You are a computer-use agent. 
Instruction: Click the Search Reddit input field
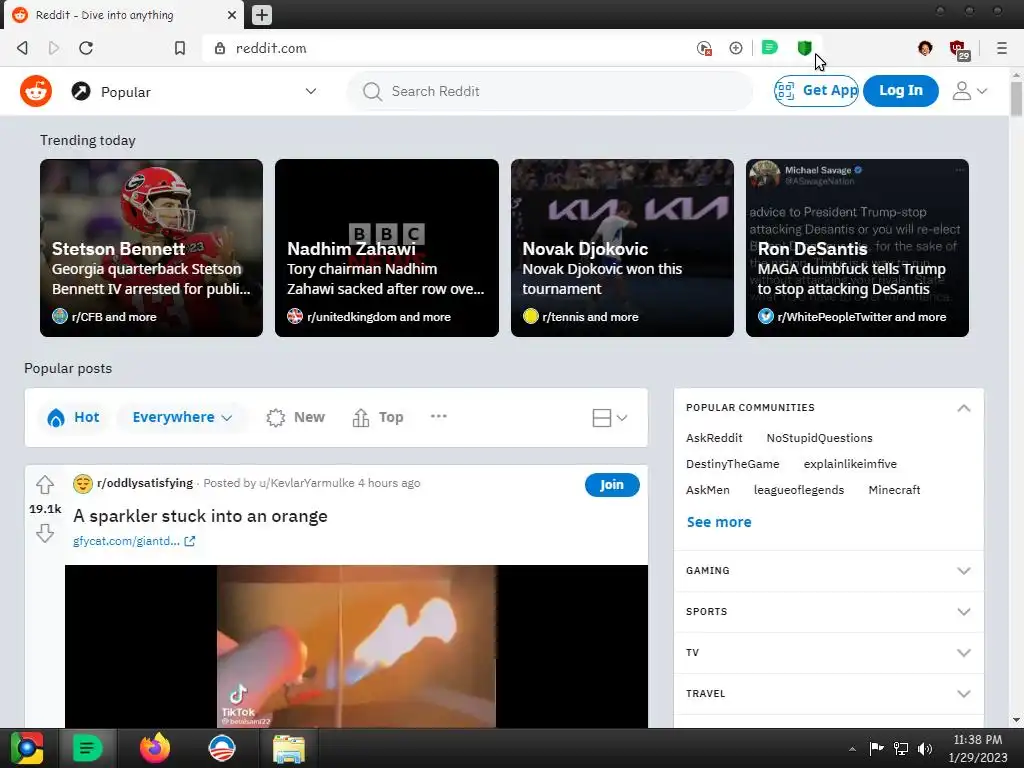(x=550, y=91)
